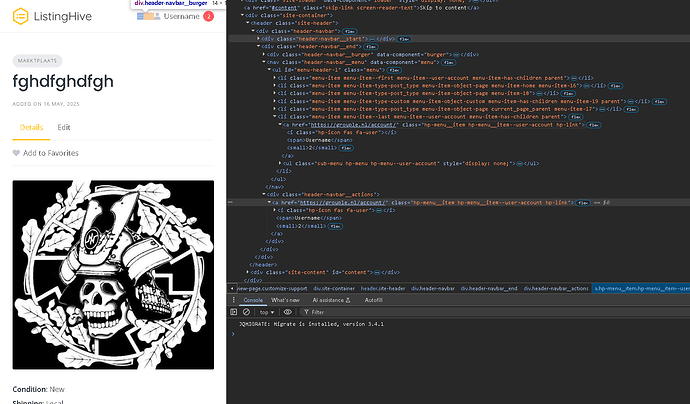Open the top JavaScript context dropdown
690x404 pixels.
[x=267, y=312]
